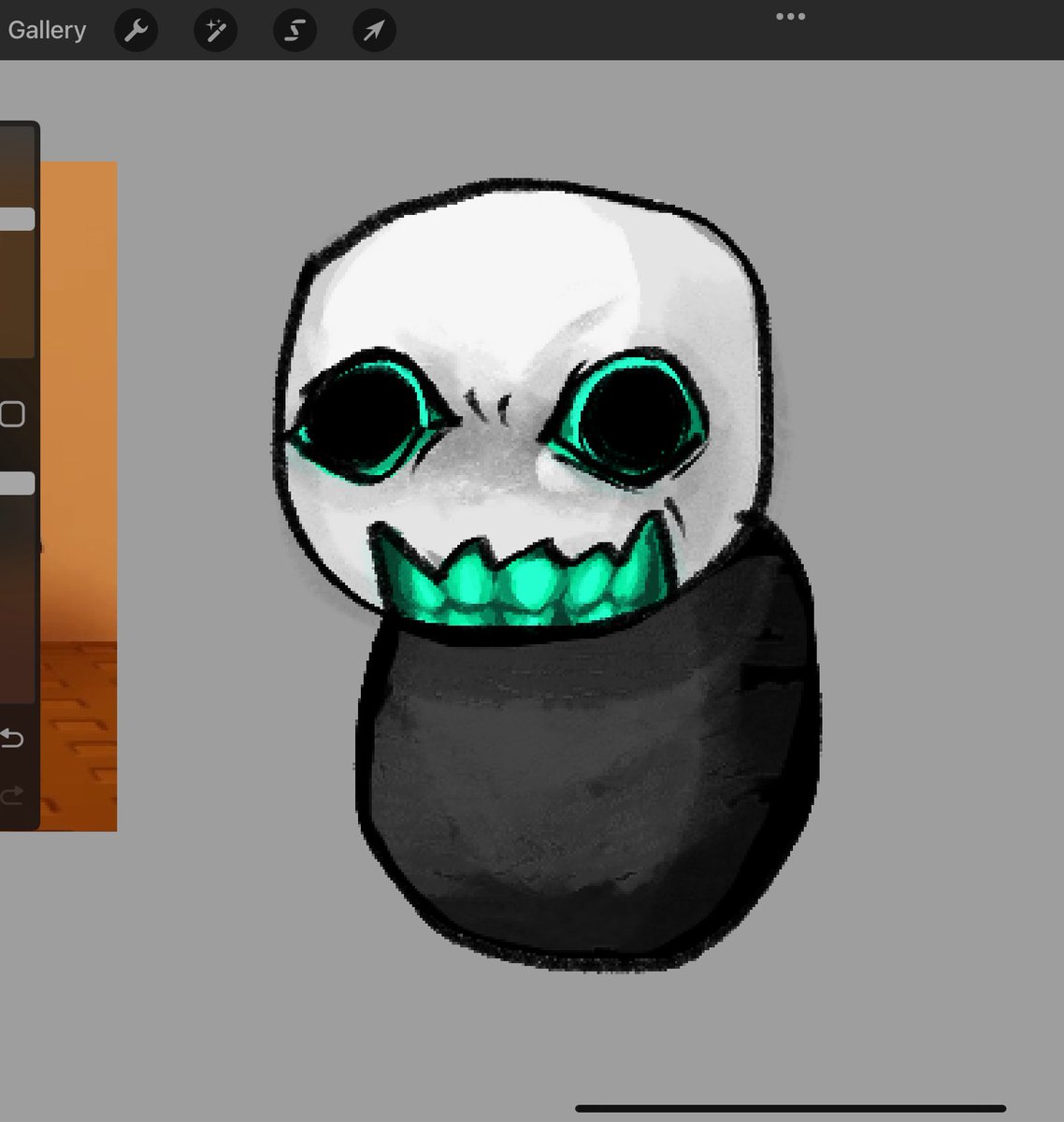The width and height of the screenshot is (1064, 1122).
Task: Undo the last stroke
Action: [11, 739]
